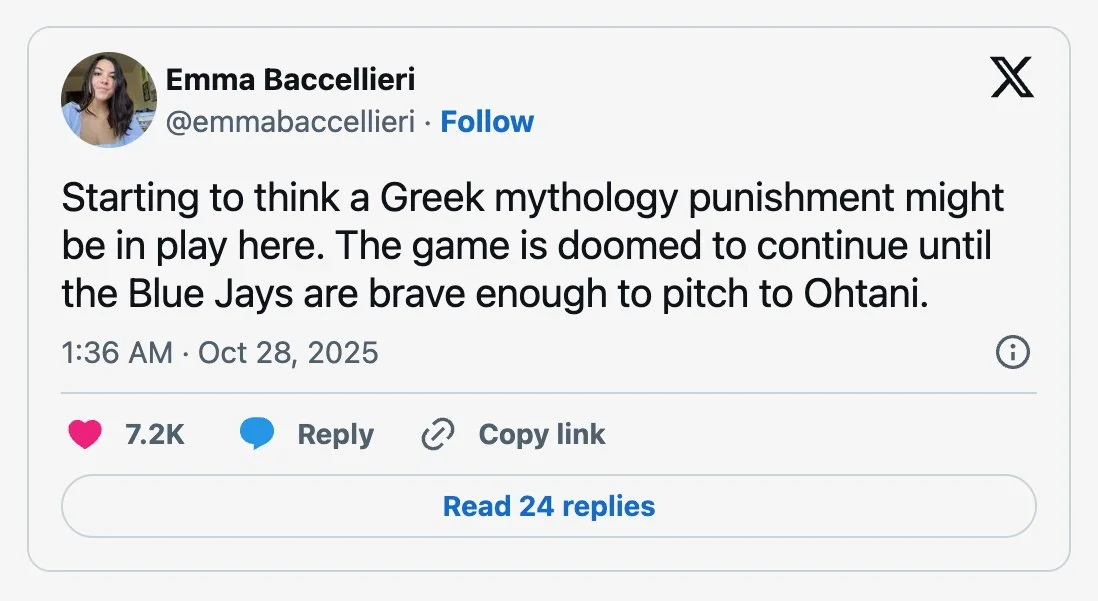Click the tweet's Greek mythology sentence
1098x601 pixels.
coord(531,198)
